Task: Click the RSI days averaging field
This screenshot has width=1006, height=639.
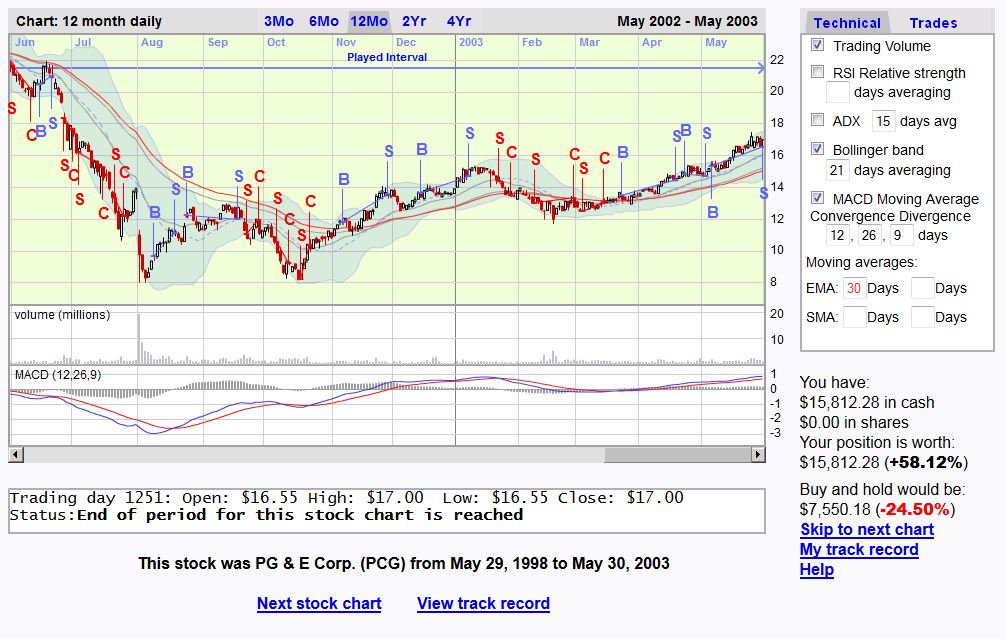Action: click(x=837, y=92)
